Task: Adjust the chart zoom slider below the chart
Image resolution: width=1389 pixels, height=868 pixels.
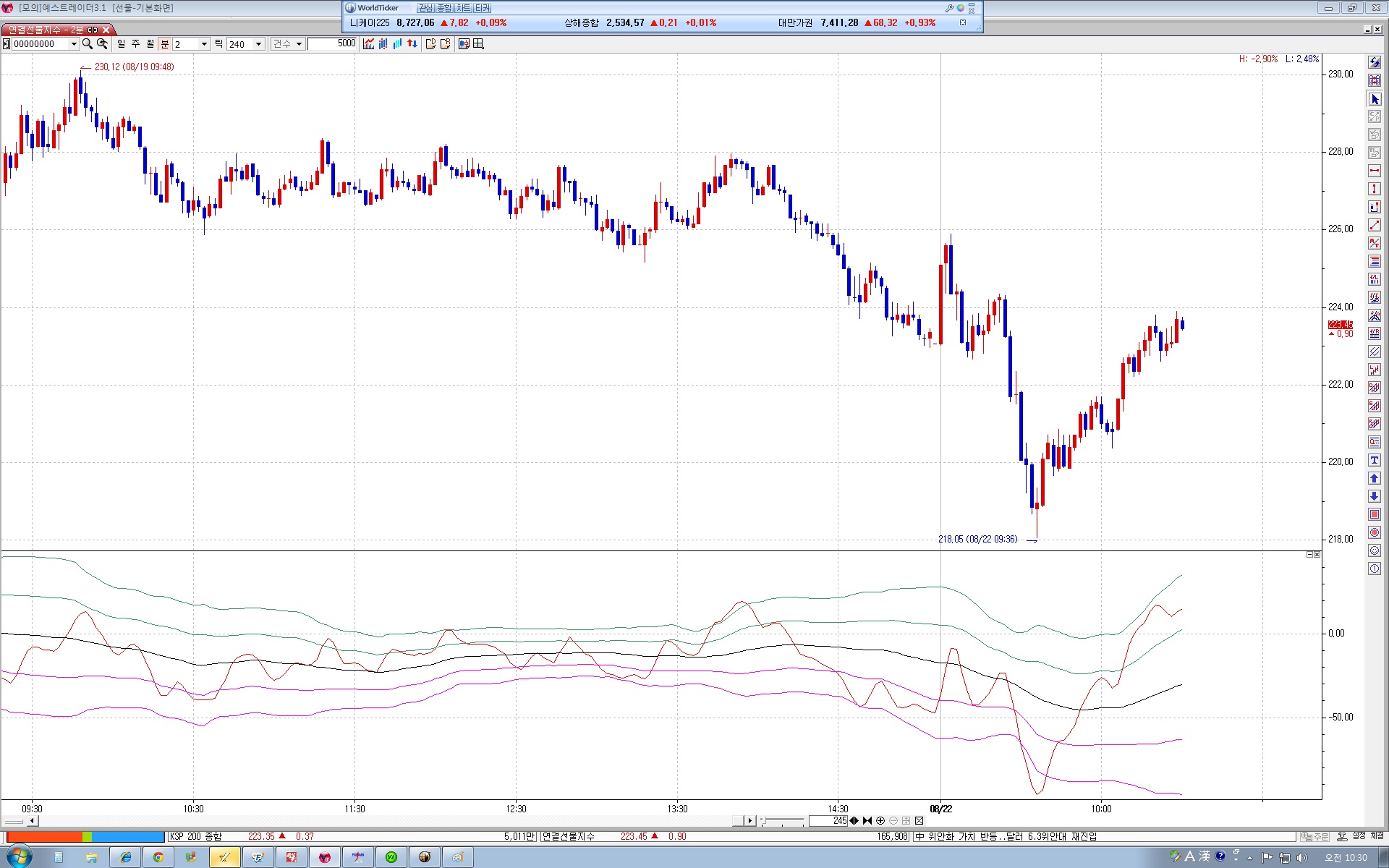Action: (783, 820)
